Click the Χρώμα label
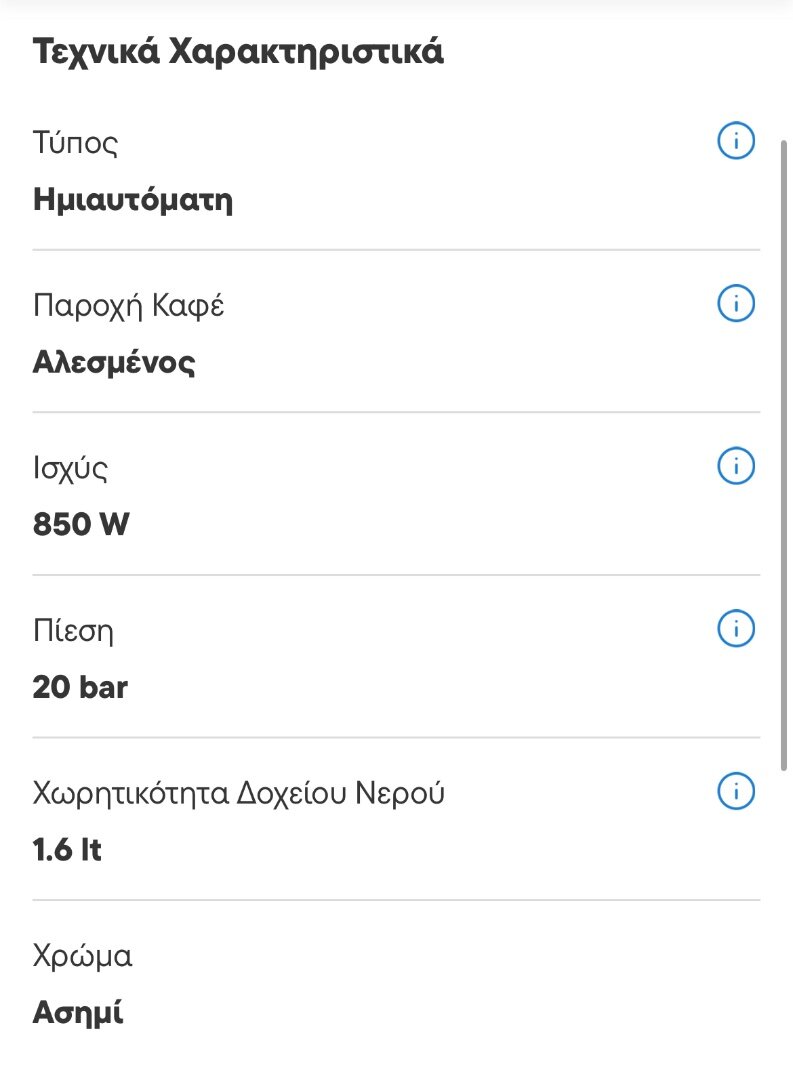 (82, 957)
